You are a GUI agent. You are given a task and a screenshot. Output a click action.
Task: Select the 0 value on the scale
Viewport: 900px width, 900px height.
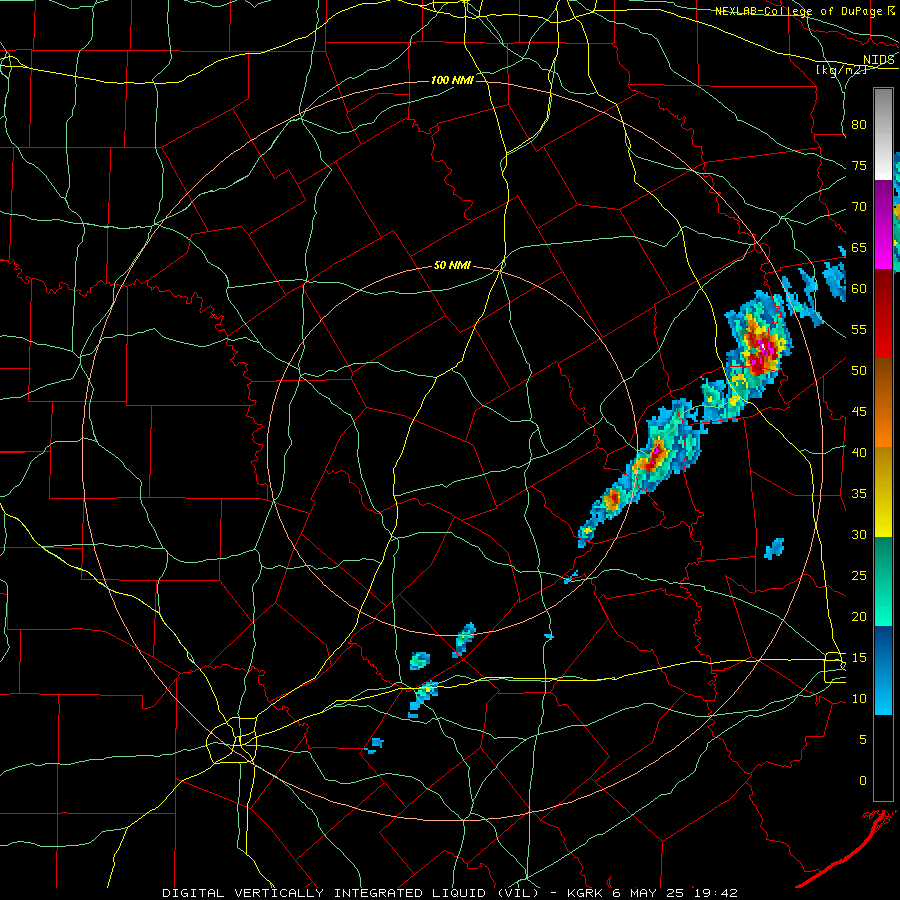point(863,781)
